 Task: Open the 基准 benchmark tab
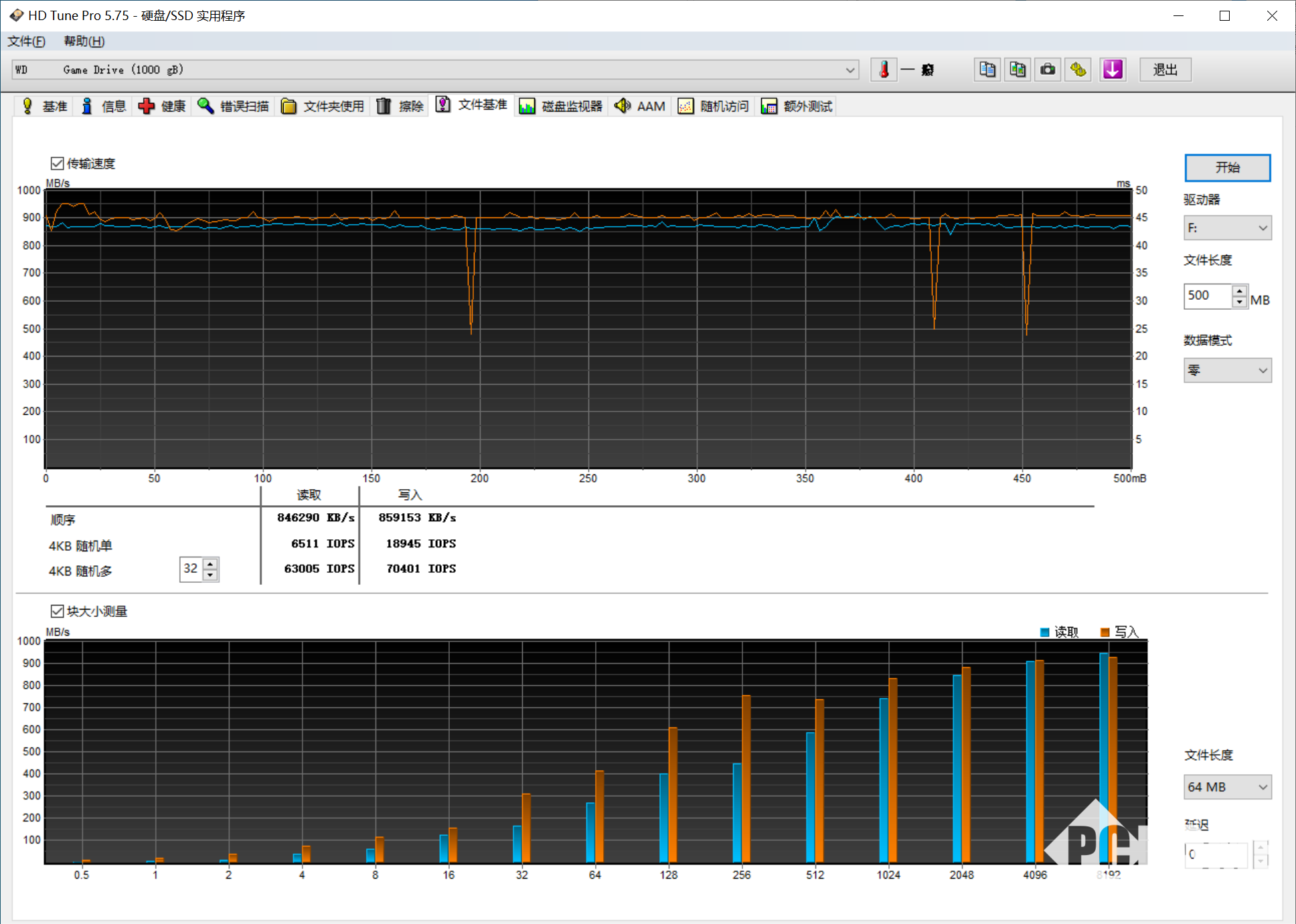click(x=45, y=106)
